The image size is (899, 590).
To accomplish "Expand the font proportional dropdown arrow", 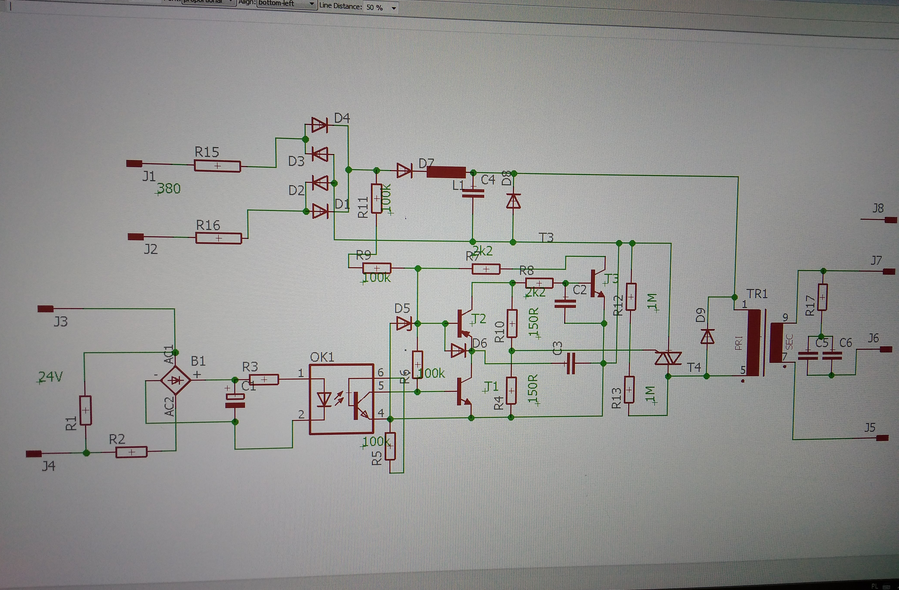I will [232, 2].
